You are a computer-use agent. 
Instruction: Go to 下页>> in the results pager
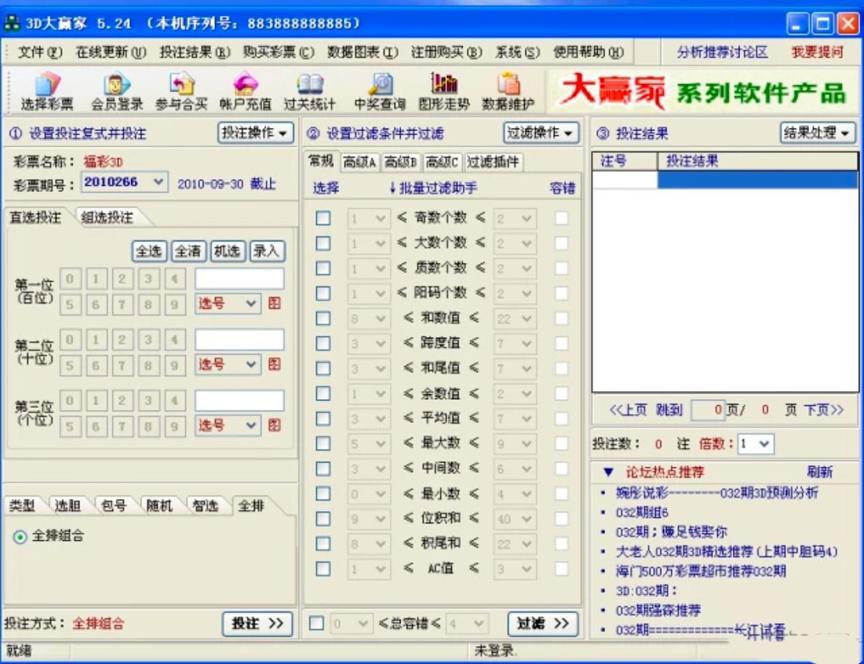tap(823, 410)
